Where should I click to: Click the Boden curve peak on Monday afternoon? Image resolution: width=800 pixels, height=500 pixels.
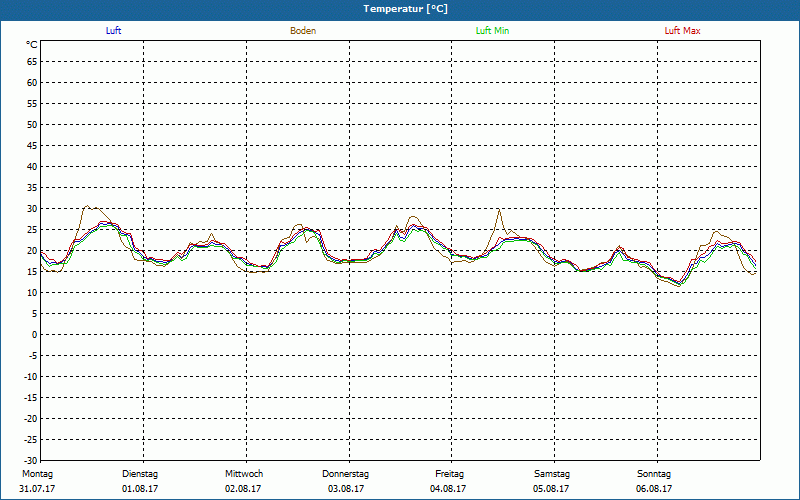coord(87,206)
